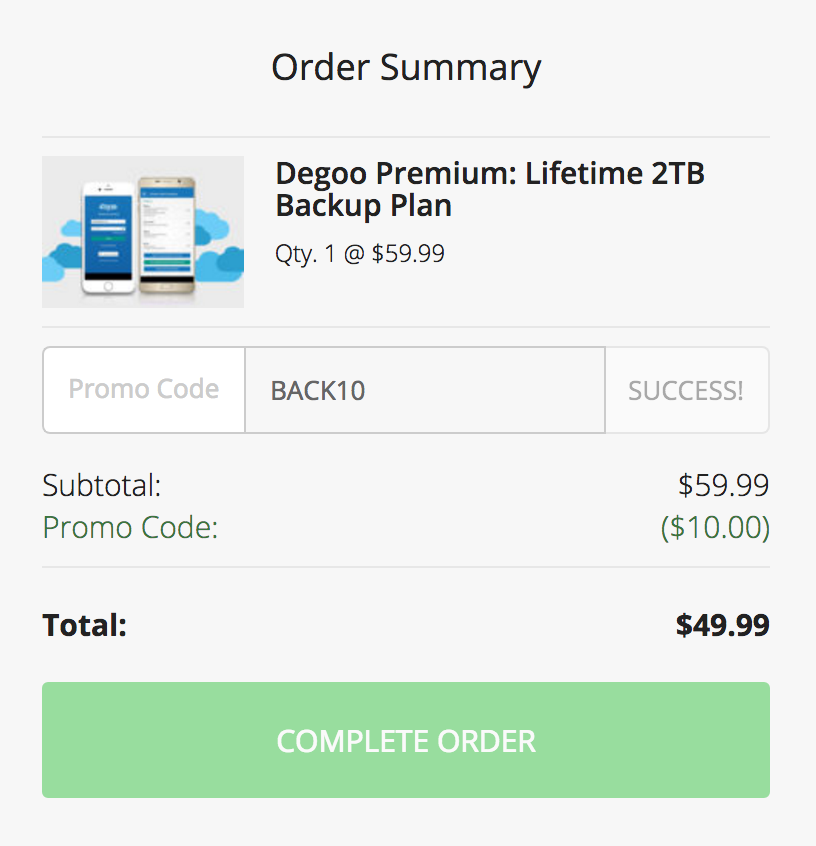Image resolution: width=816 pixels, height=846 pixels.
Task: Click the SUCCESS! promo apply button
Action: click(687, 390)
